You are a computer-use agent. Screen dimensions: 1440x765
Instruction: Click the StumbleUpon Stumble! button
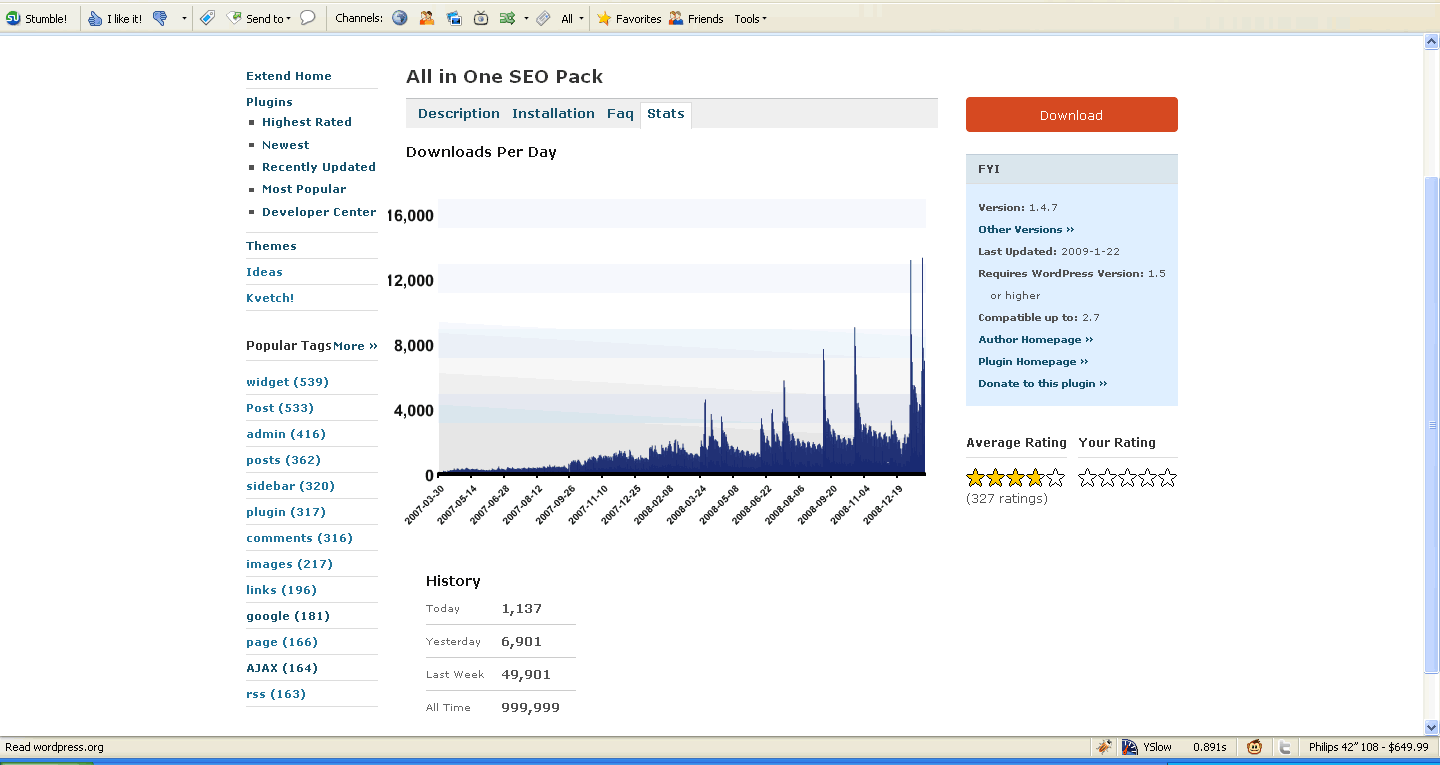(x=37, y=18)
